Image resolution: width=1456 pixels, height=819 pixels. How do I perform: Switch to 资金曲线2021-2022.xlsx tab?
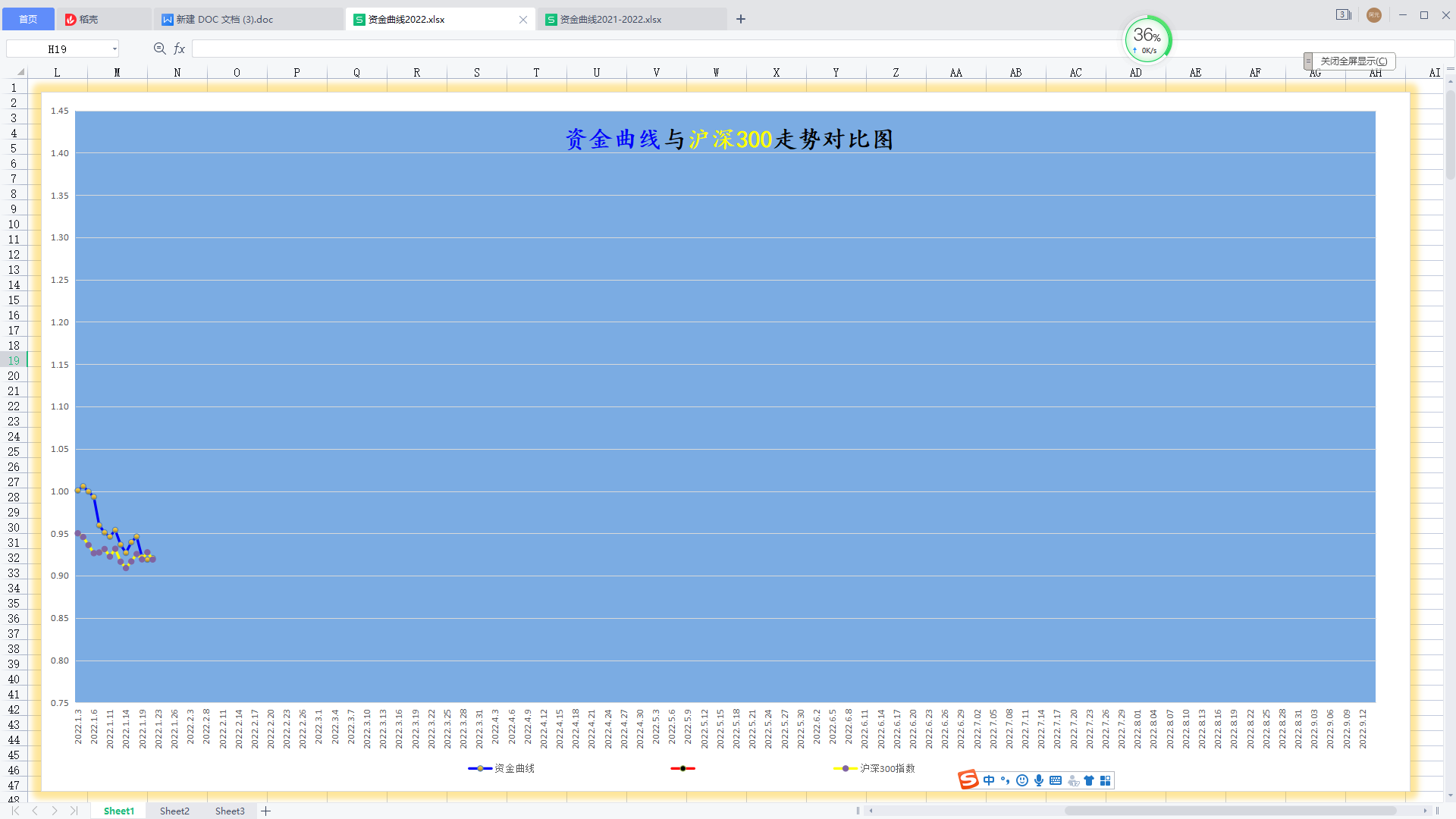pyautogui.click(x=610, y=20)
